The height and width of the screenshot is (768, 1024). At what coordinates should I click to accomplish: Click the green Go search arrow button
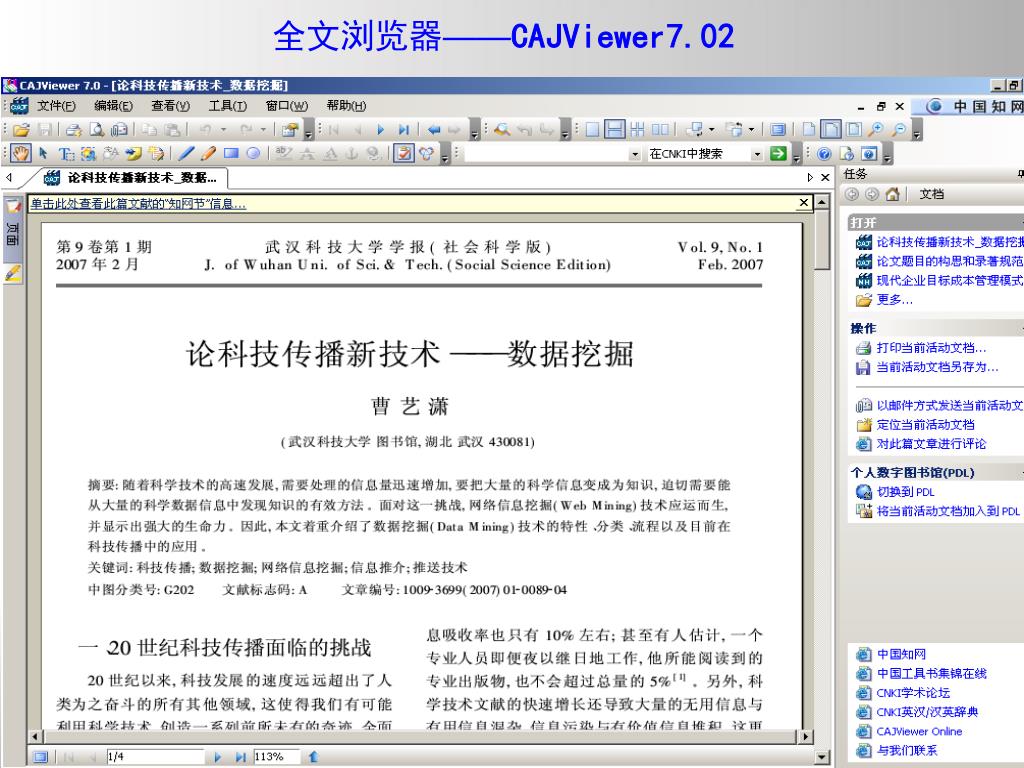(x=778, y=153)
